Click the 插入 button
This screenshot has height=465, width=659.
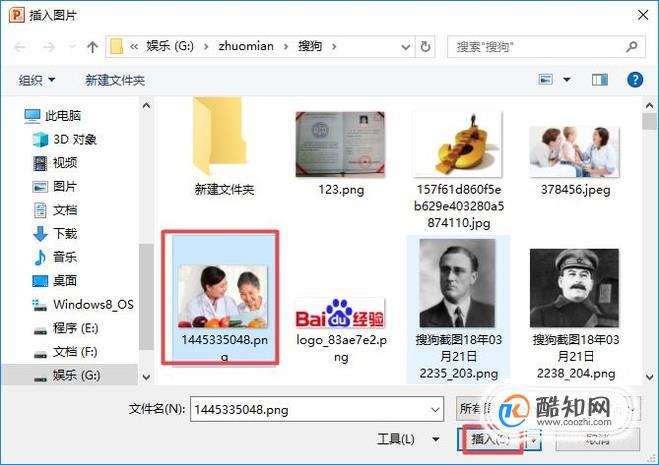pos(491,439)
